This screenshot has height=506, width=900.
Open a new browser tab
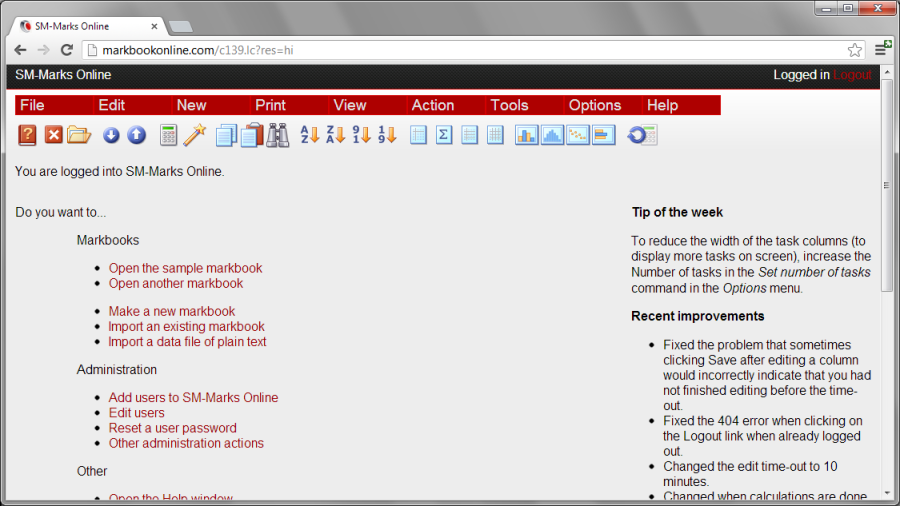point(181,26)
